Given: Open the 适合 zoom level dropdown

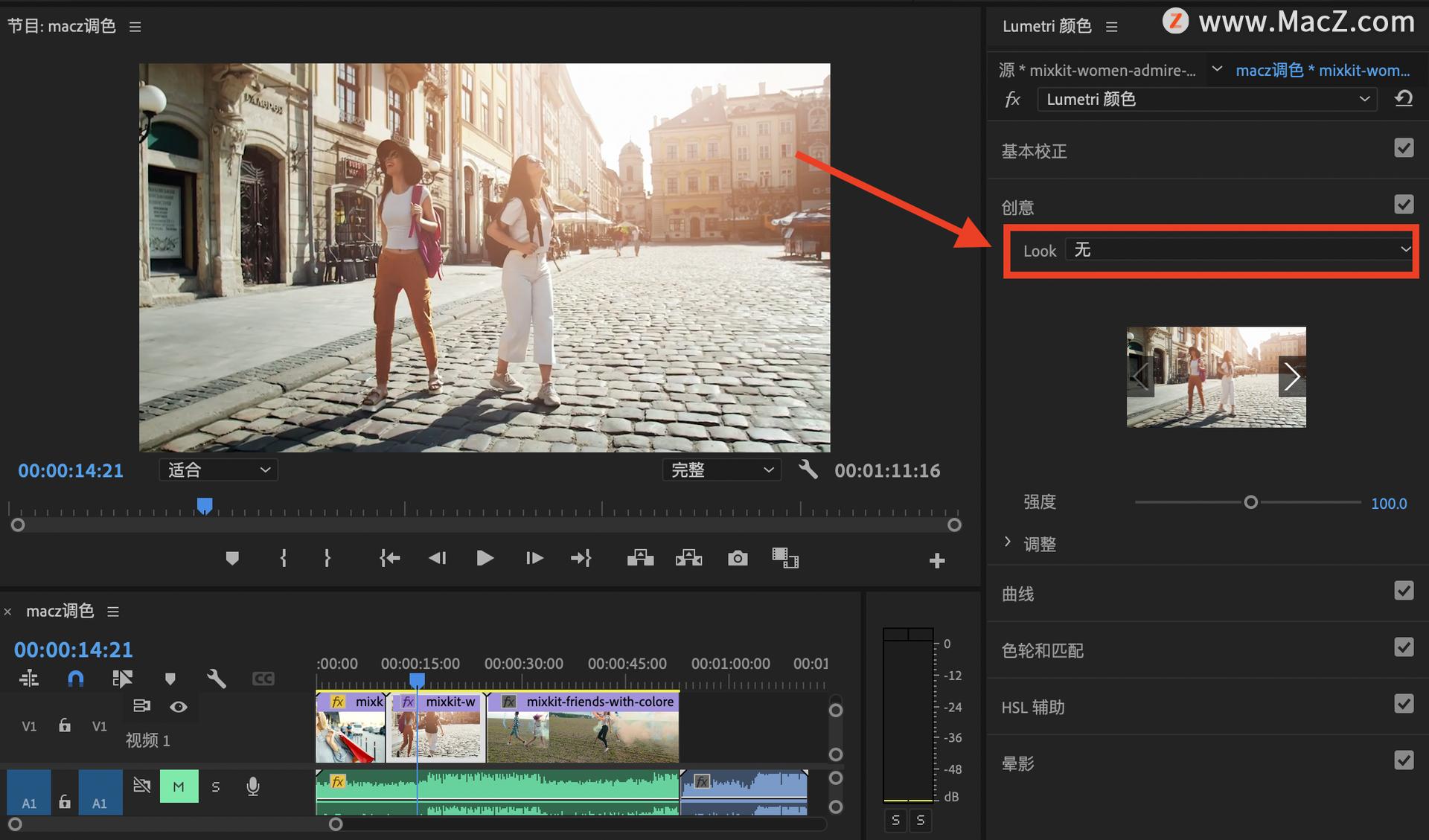Looking at the screenshot, I should (x=218, y=469).
